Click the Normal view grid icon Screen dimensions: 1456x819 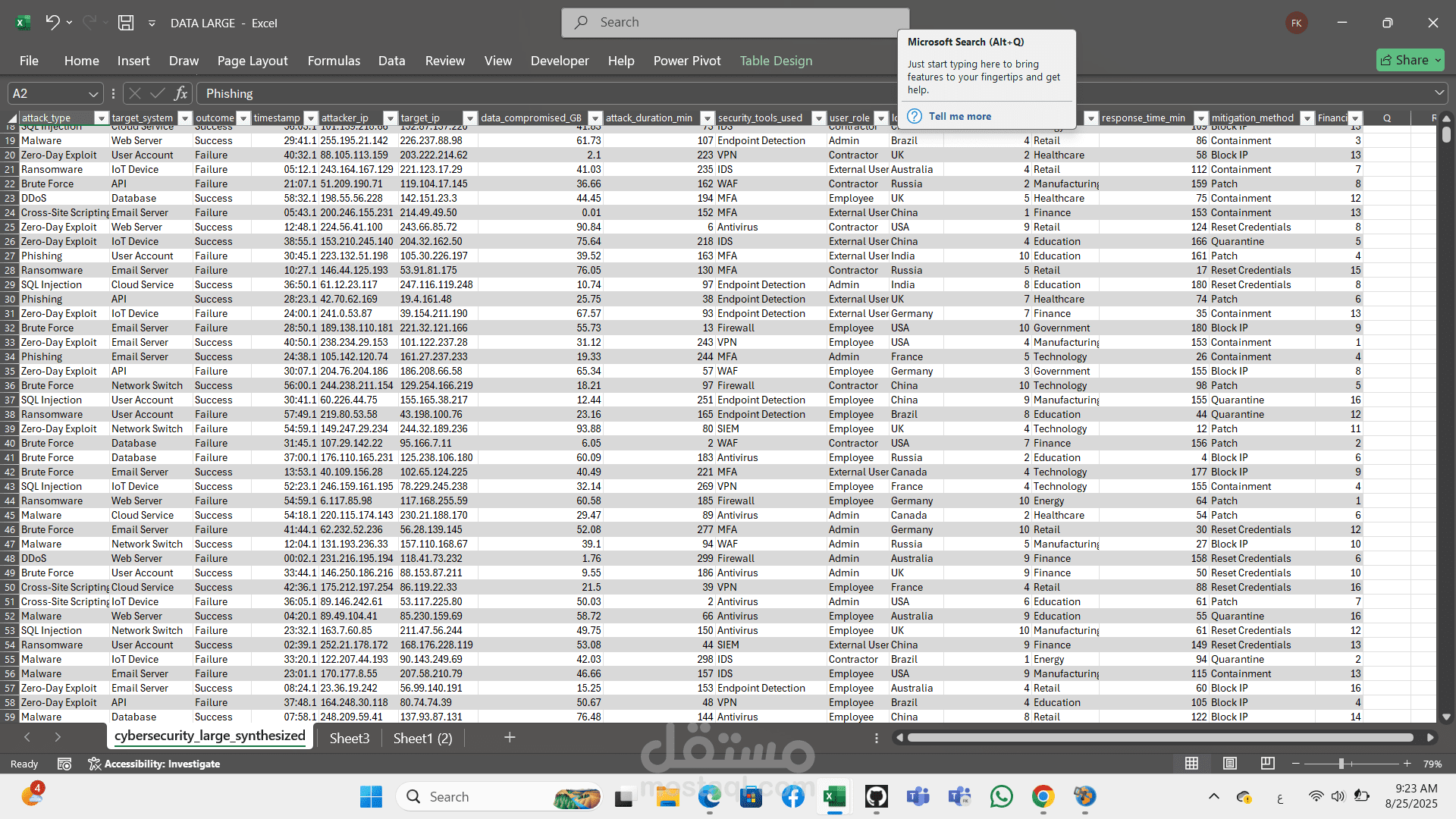coord(1192,764)
